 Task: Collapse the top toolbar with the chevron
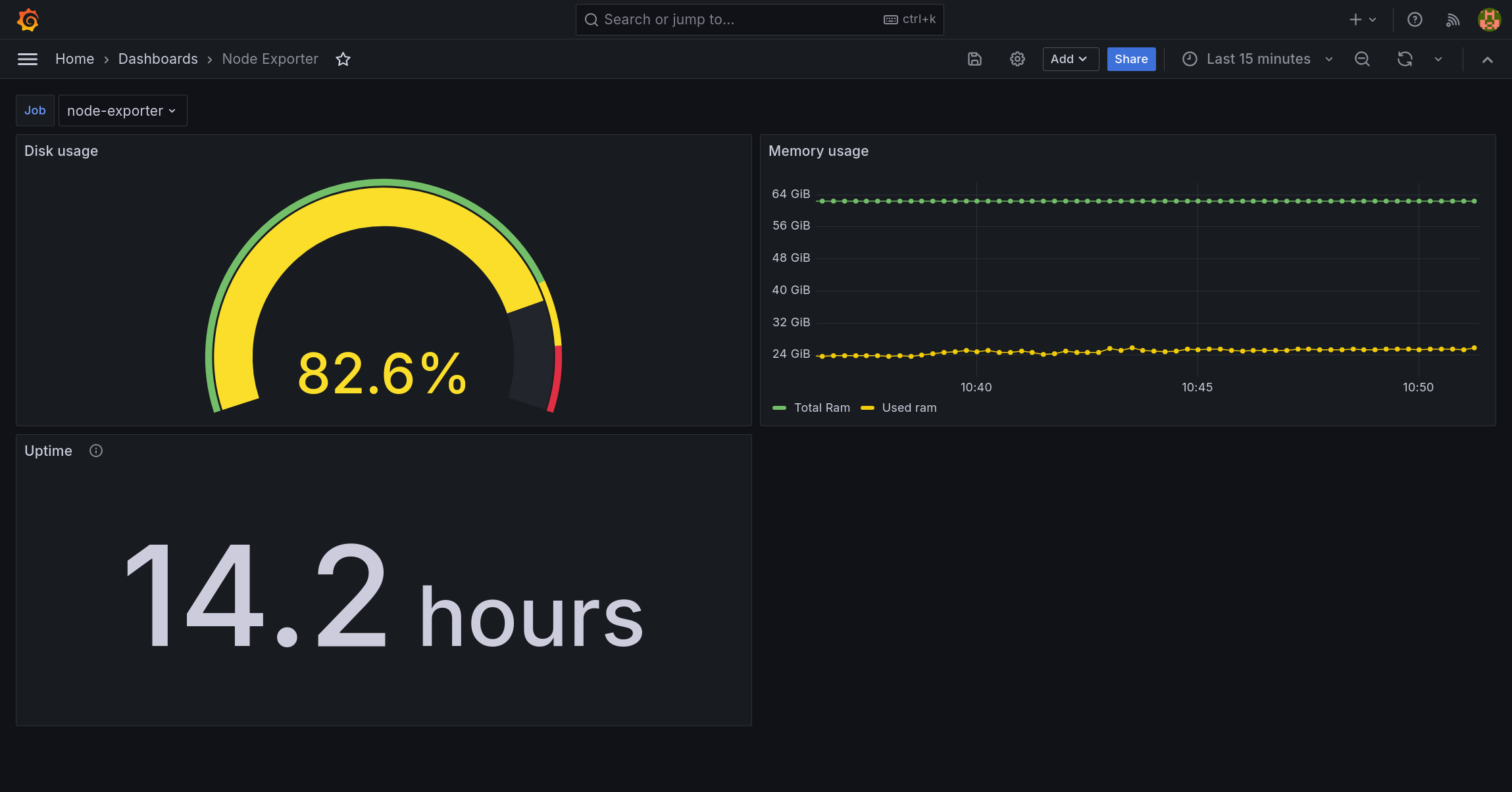[x=1487, y=59]
